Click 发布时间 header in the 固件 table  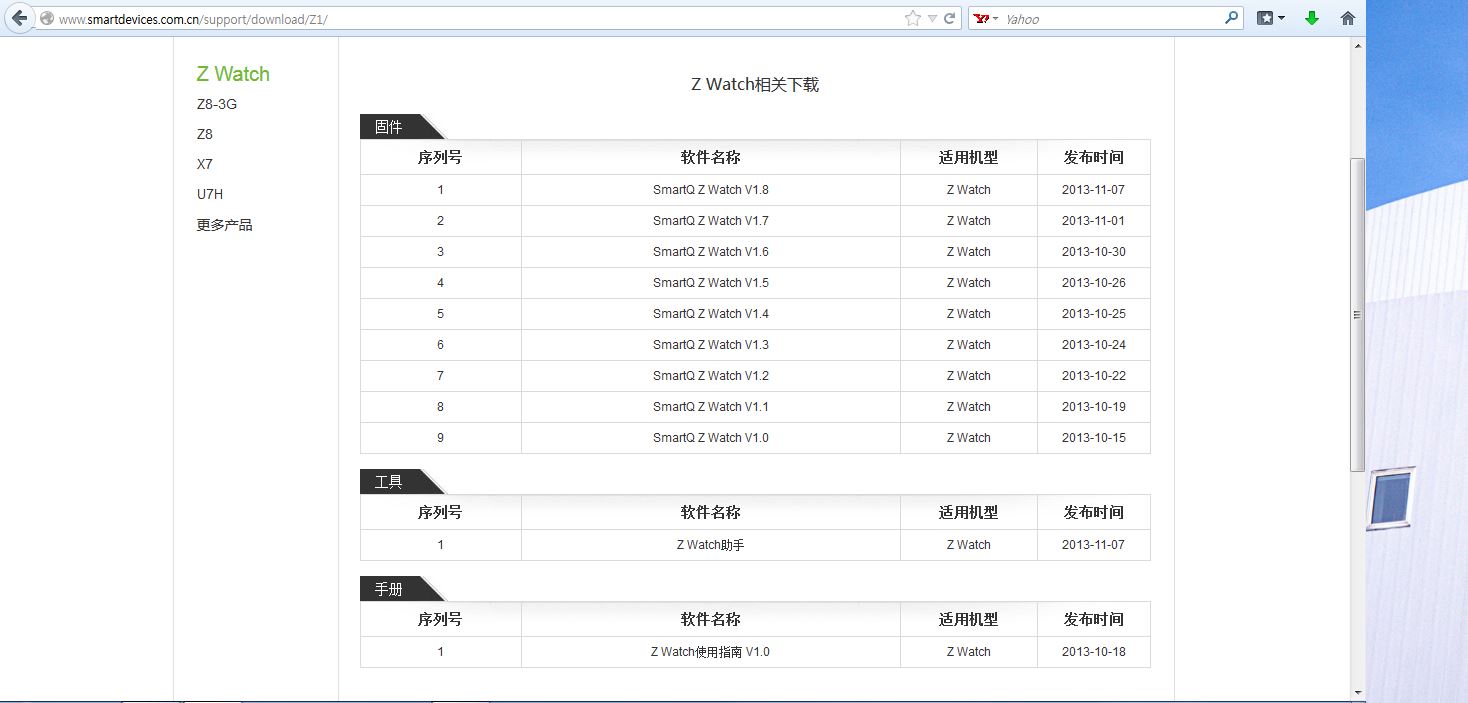(x=1094, y=157)
